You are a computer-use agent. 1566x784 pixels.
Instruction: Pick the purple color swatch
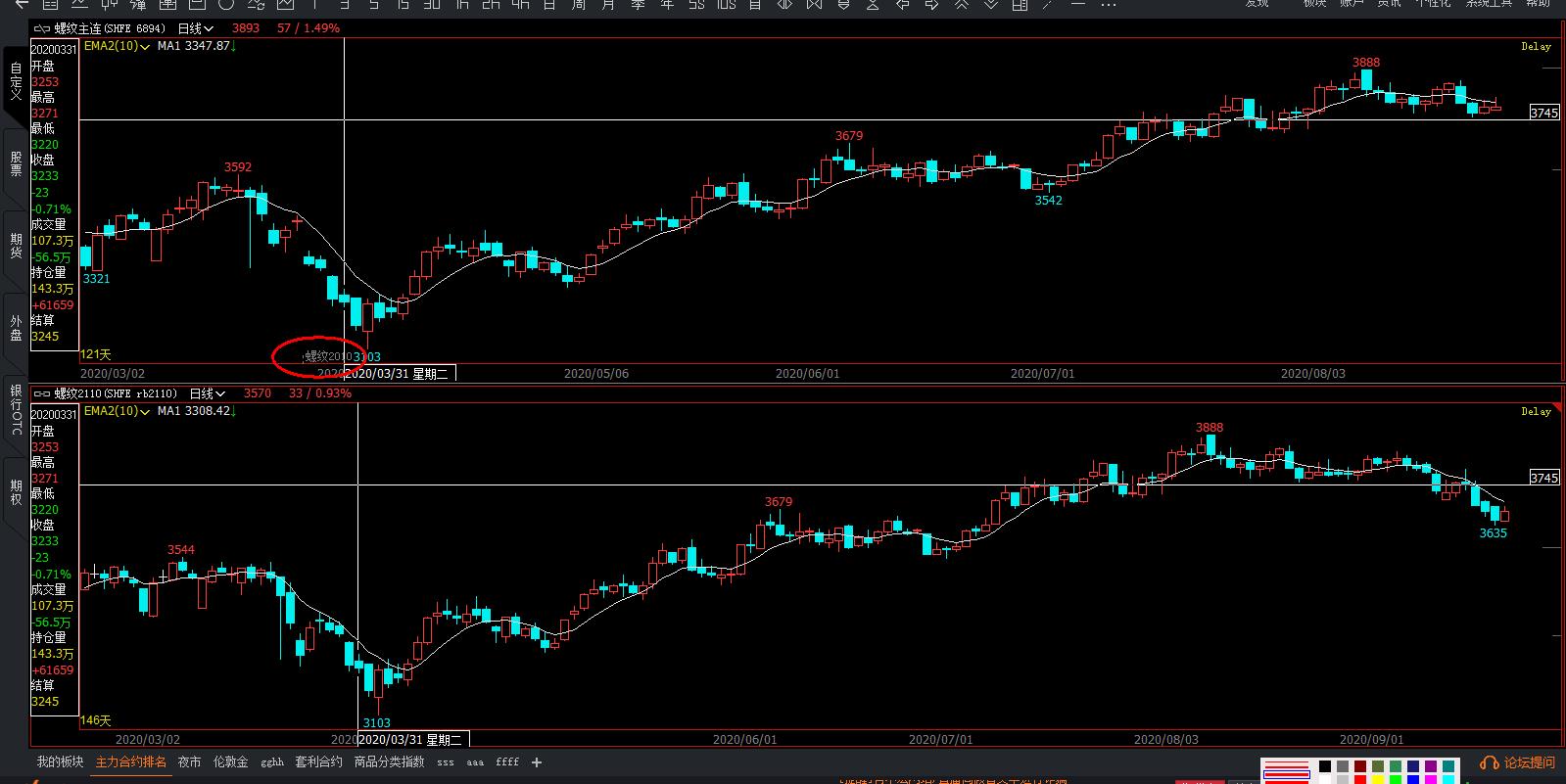(1431, 767)
